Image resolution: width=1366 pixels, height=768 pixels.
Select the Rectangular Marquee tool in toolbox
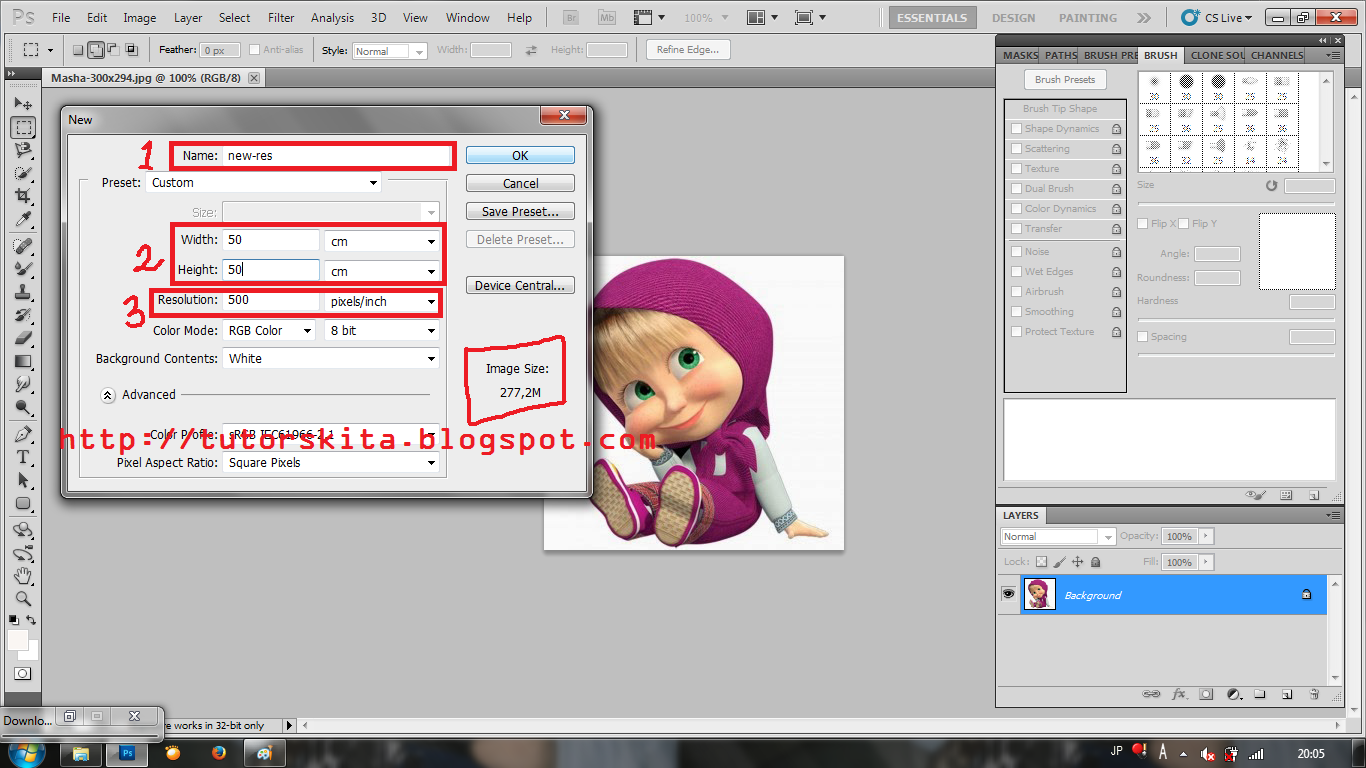(23, 128)
